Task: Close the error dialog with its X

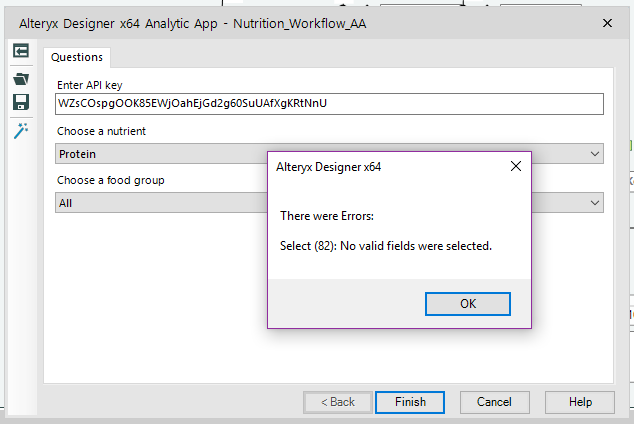Action: coord(516,166)
